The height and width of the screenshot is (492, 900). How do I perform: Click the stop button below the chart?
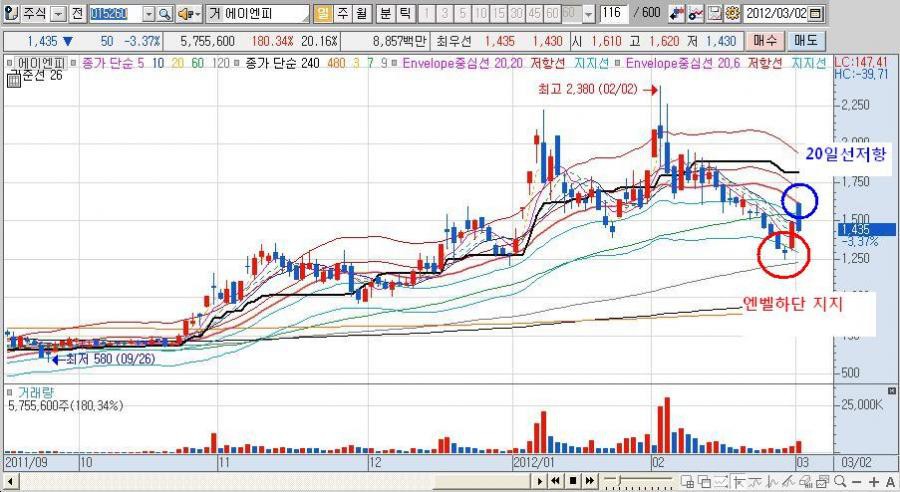[x=573, y=481]
